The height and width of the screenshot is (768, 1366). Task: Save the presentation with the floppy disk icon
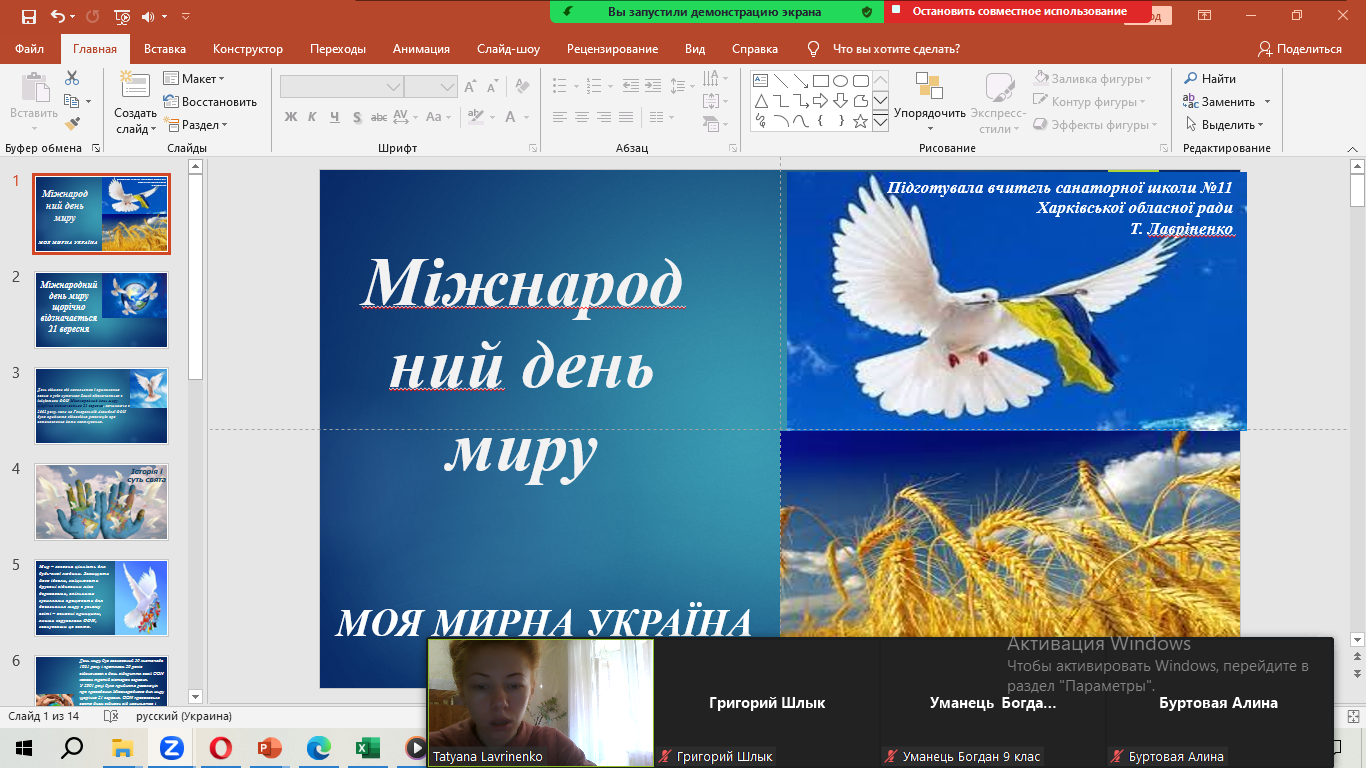28,16
